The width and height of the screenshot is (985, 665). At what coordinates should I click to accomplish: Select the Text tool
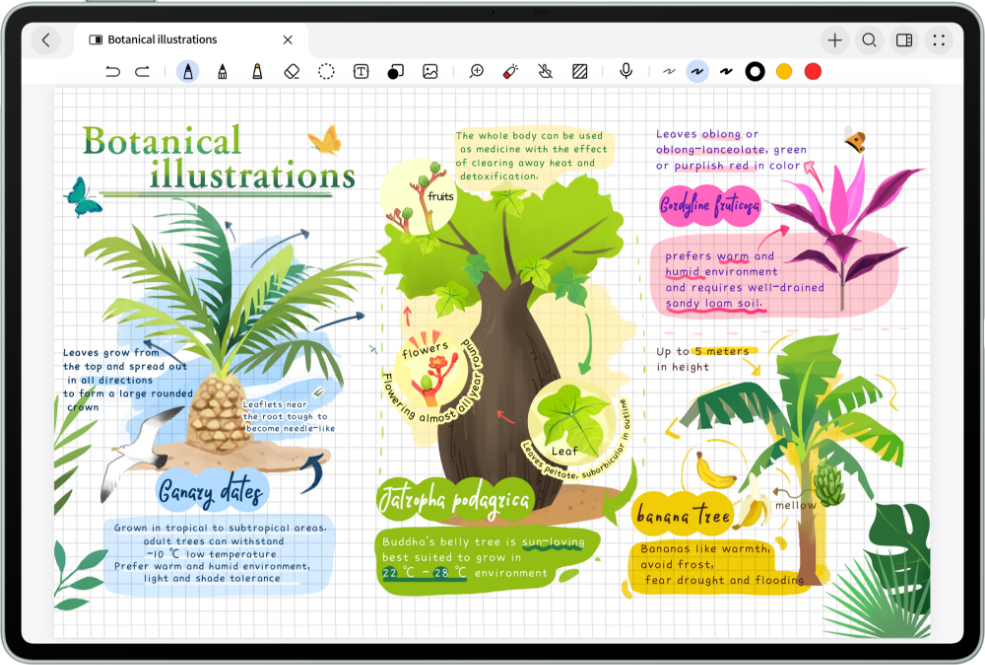(361, 71)
